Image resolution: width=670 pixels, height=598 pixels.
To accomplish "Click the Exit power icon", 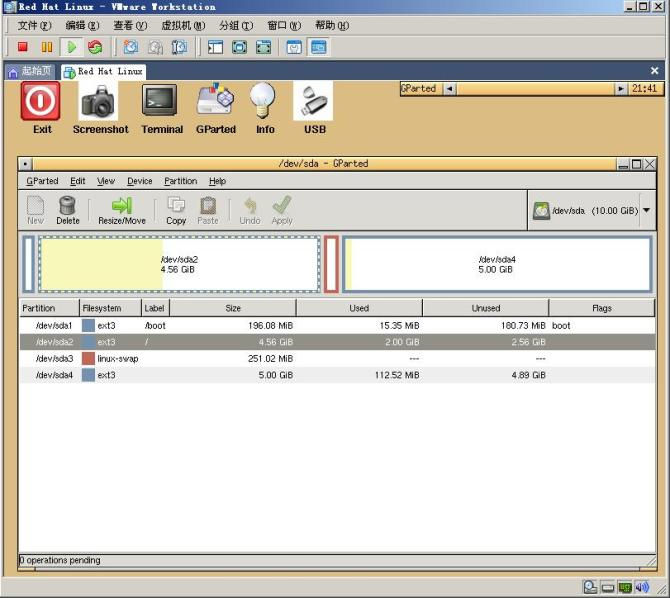I will click(x=40, y=101).
